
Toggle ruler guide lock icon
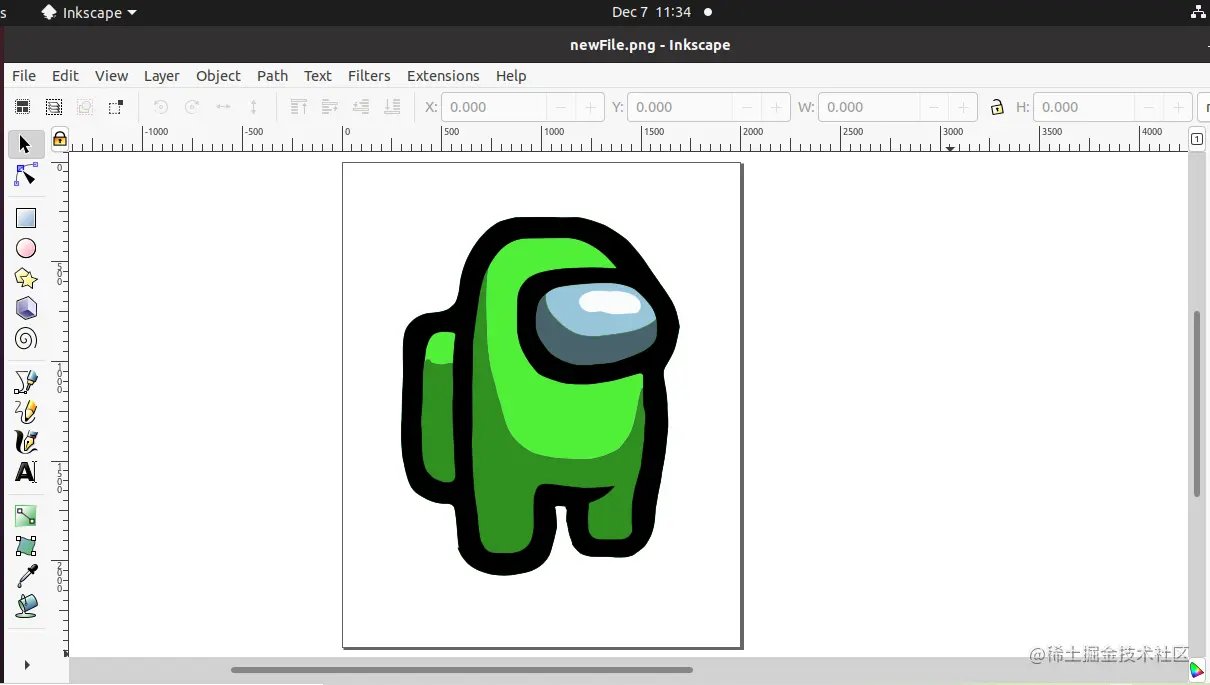coord(60,139)
